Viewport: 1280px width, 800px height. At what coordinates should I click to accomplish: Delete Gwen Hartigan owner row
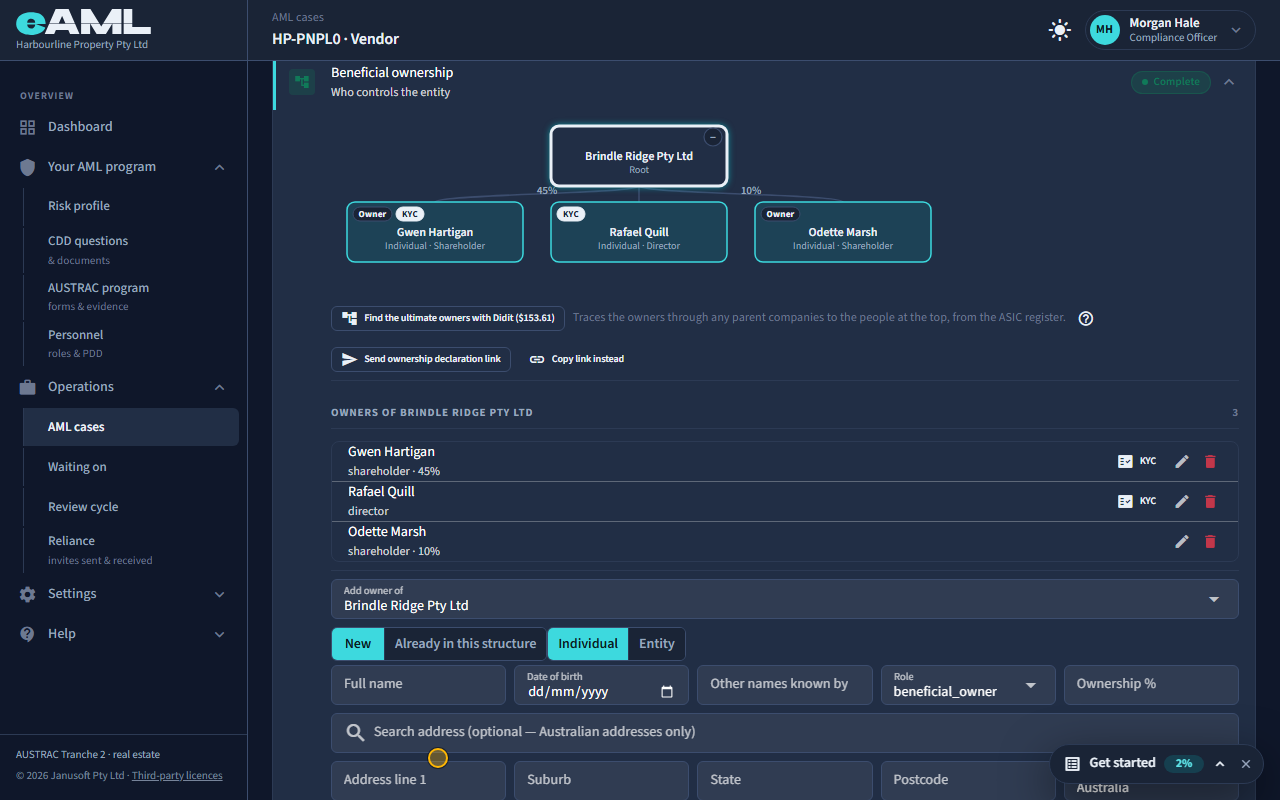point(1210,461)
